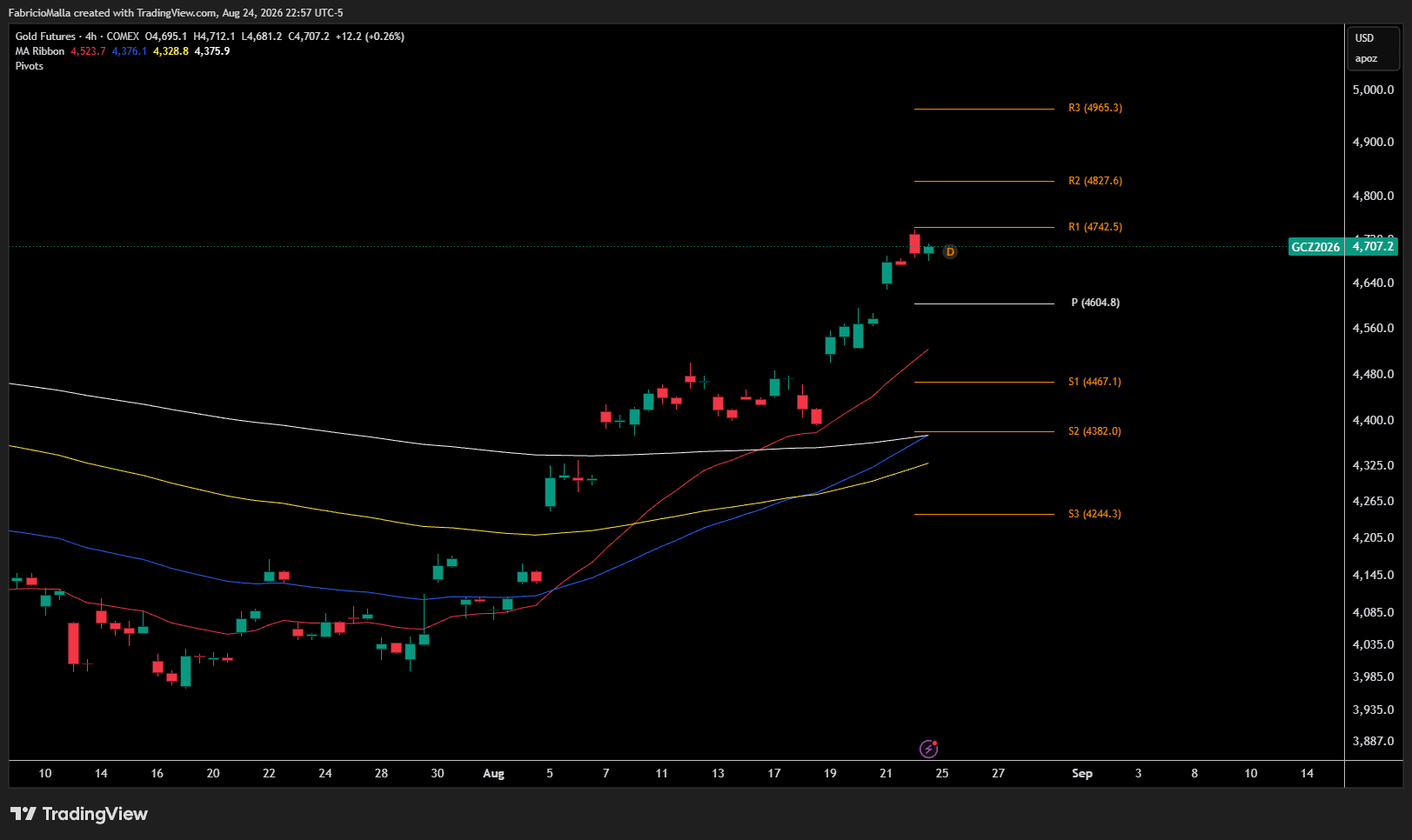Click the 30 date label on the time axis
The width and height of the screenshot is (1412, 840).
coord(438,773)
